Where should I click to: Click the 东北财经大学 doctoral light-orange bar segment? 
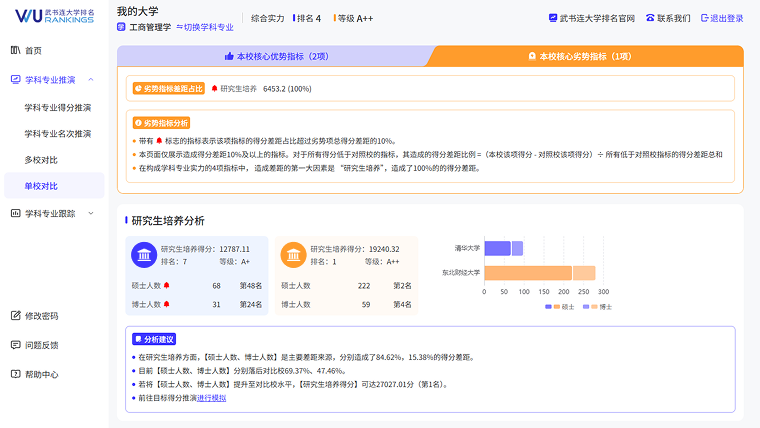point(584,273)
